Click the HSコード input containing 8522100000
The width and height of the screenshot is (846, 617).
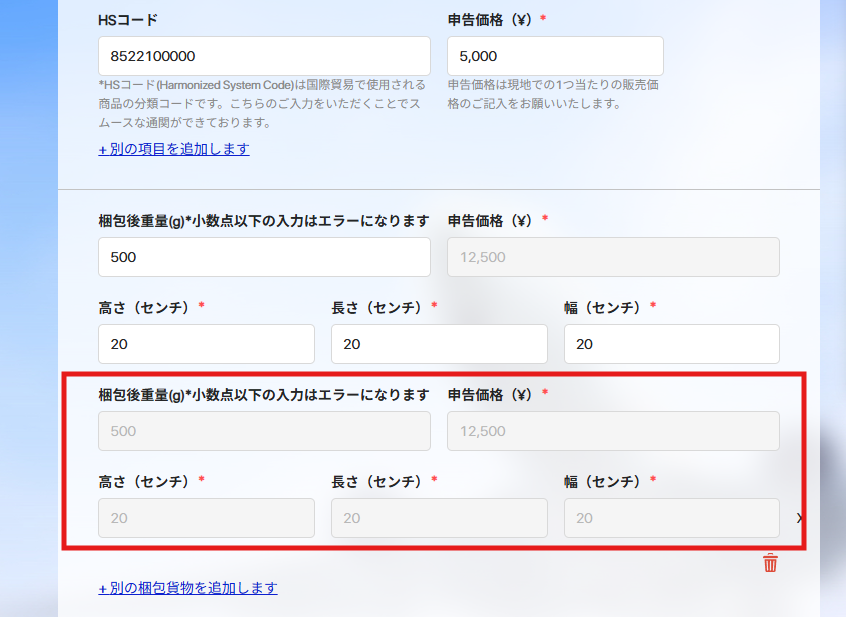click(264, 55)
